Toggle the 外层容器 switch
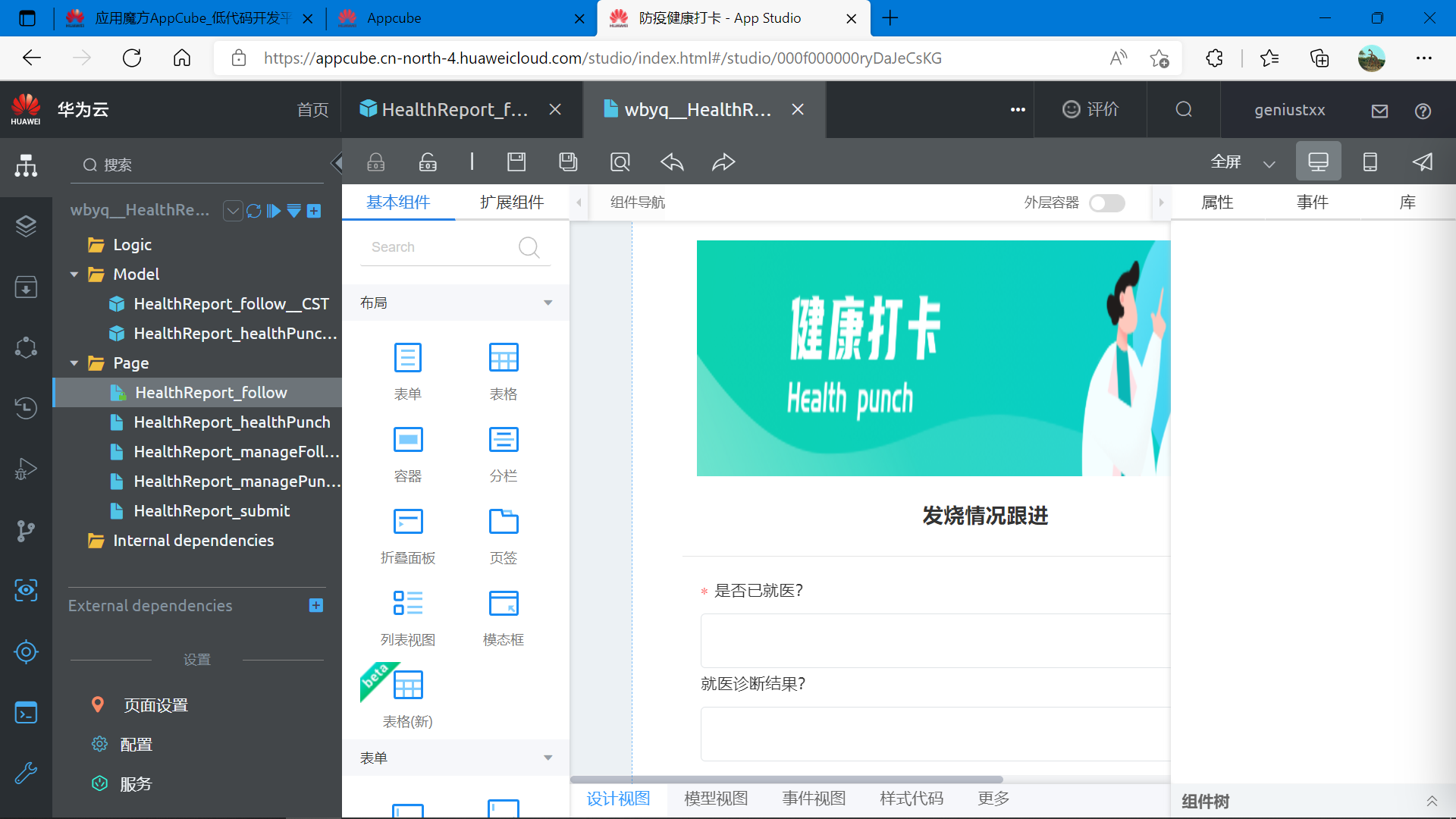 [x=1106, y=203]
